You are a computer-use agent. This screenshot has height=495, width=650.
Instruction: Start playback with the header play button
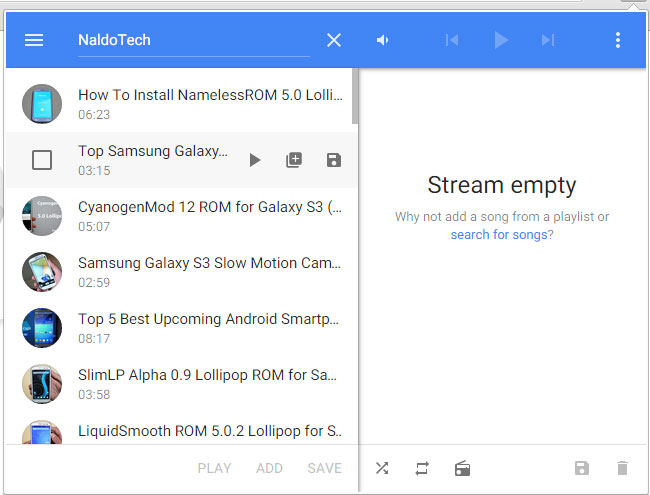pos(501,40)
